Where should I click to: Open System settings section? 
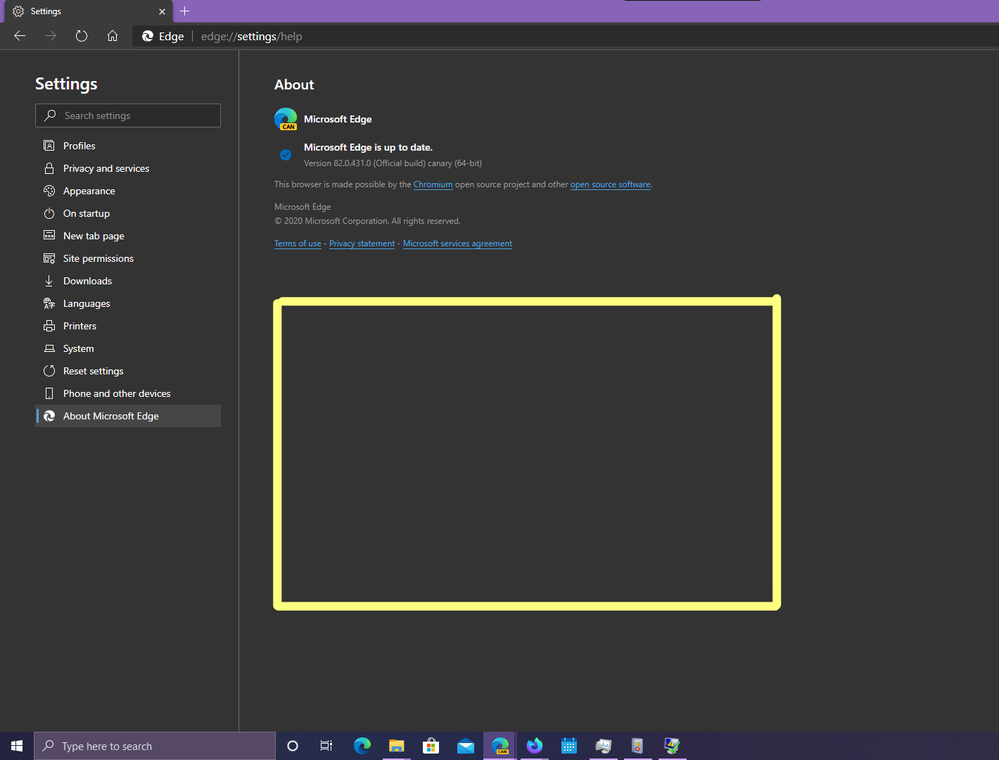(x=128, y=348)
